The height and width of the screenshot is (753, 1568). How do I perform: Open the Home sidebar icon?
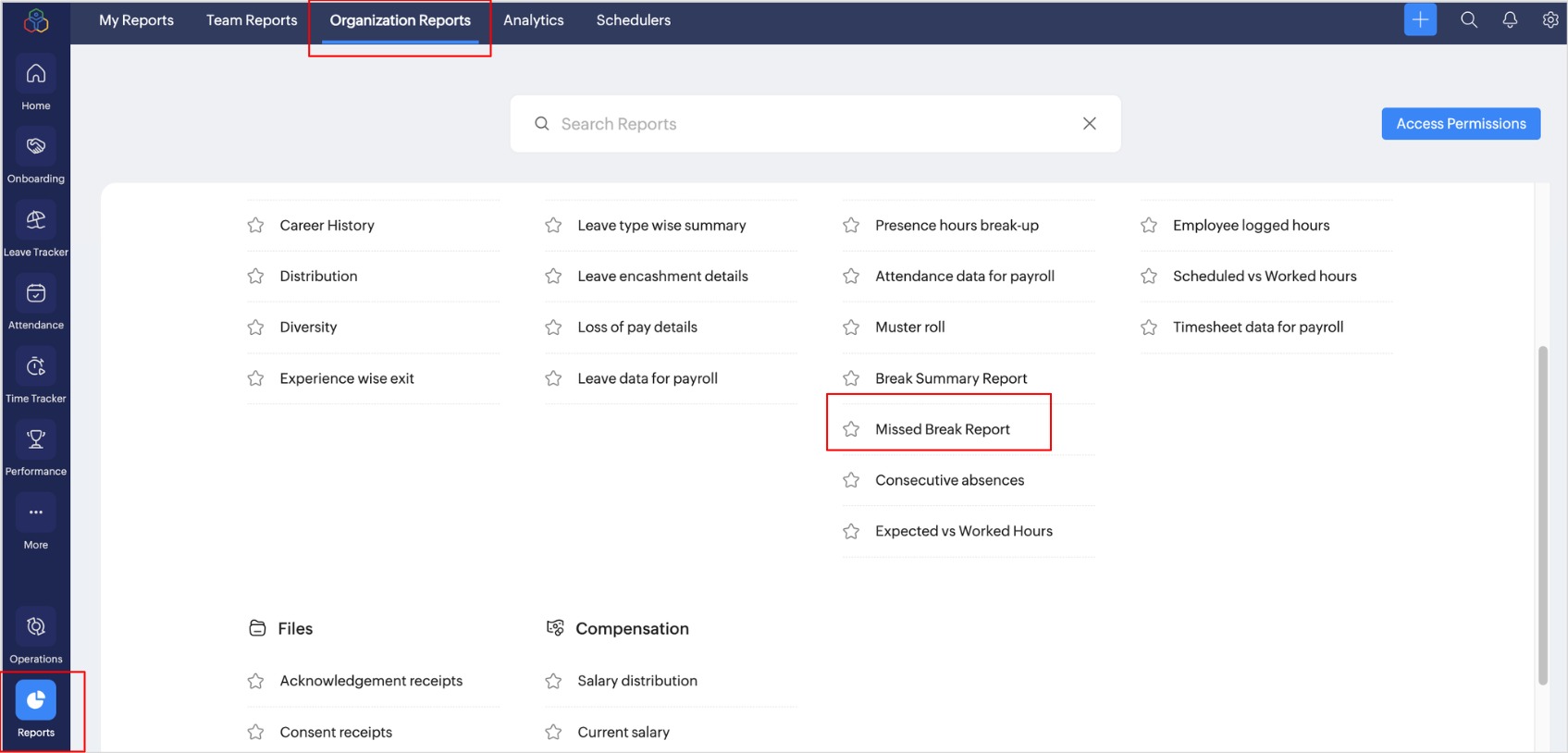pyautogui.click(x=36, y=75)
